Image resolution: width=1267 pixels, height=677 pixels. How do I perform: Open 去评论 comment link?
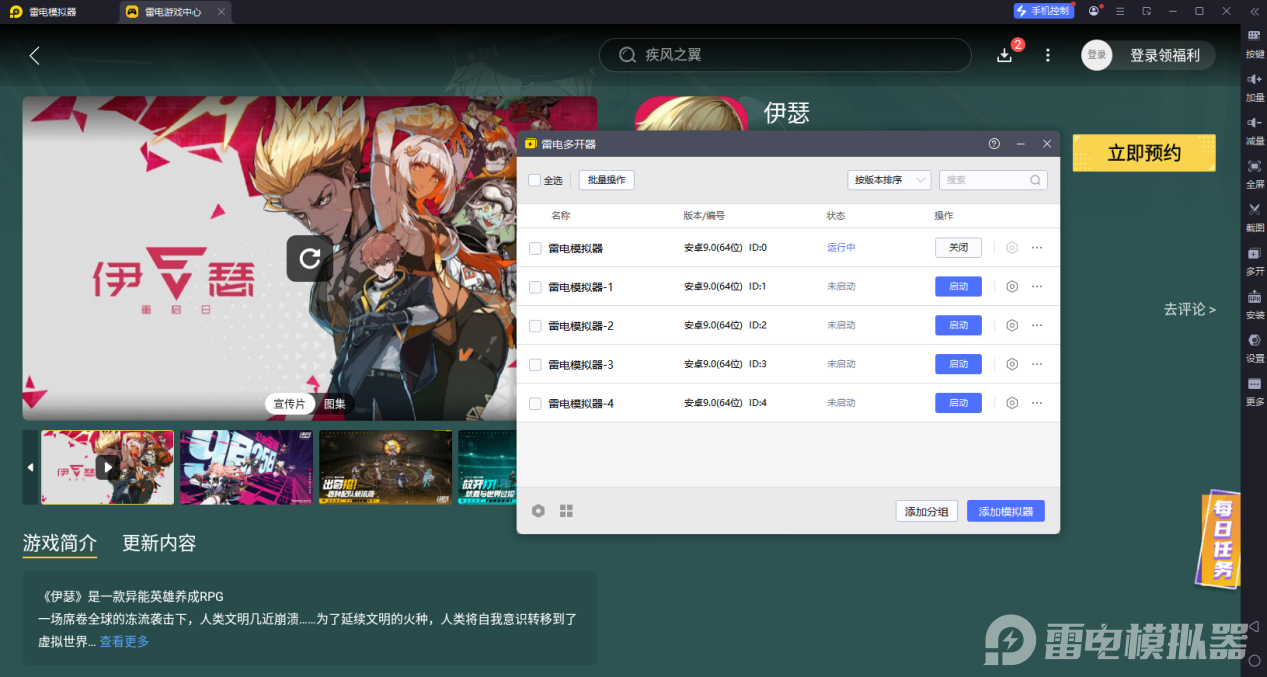click(x=1190, y=309)
